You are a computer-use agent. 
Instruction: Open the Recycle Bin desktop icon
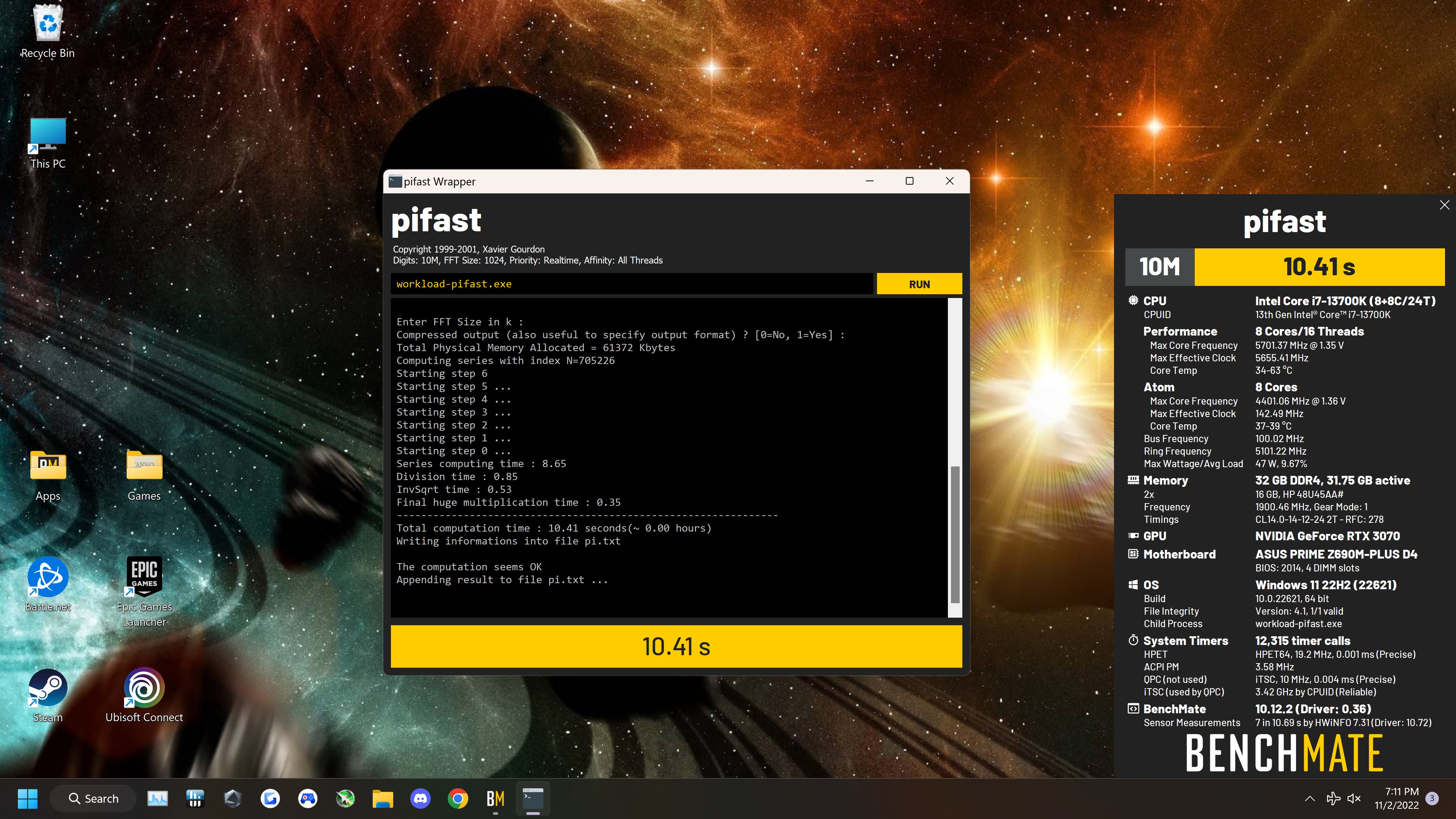(x=48, y=31)
